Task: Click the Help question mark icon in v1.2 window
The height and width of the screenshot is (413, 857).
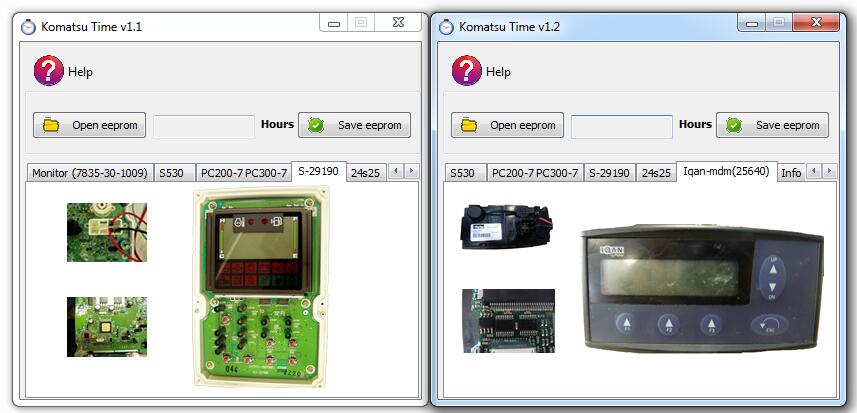Action: tap(467, 71)
